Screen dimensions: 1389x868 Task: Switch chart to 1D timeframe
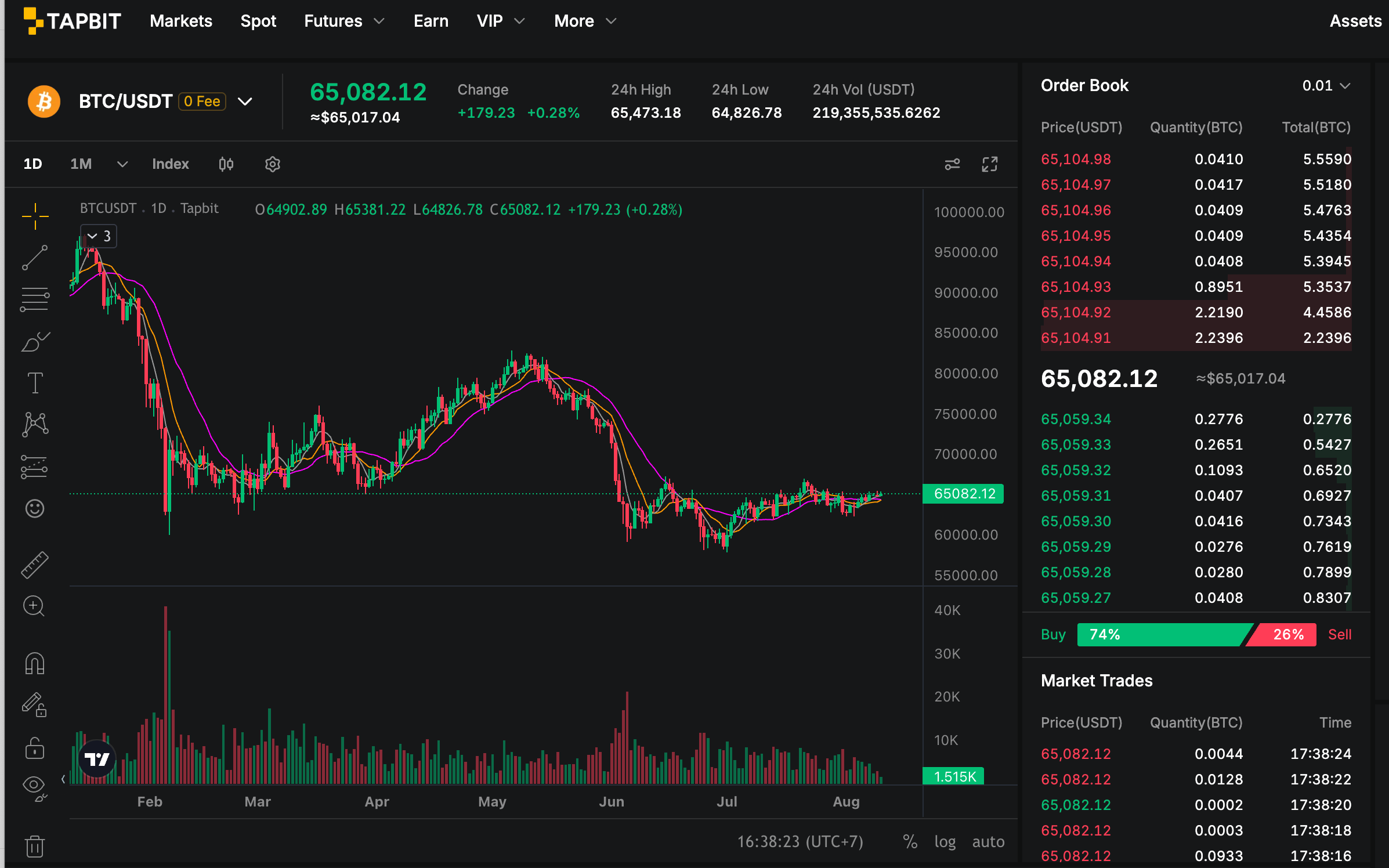coord(32,164)
